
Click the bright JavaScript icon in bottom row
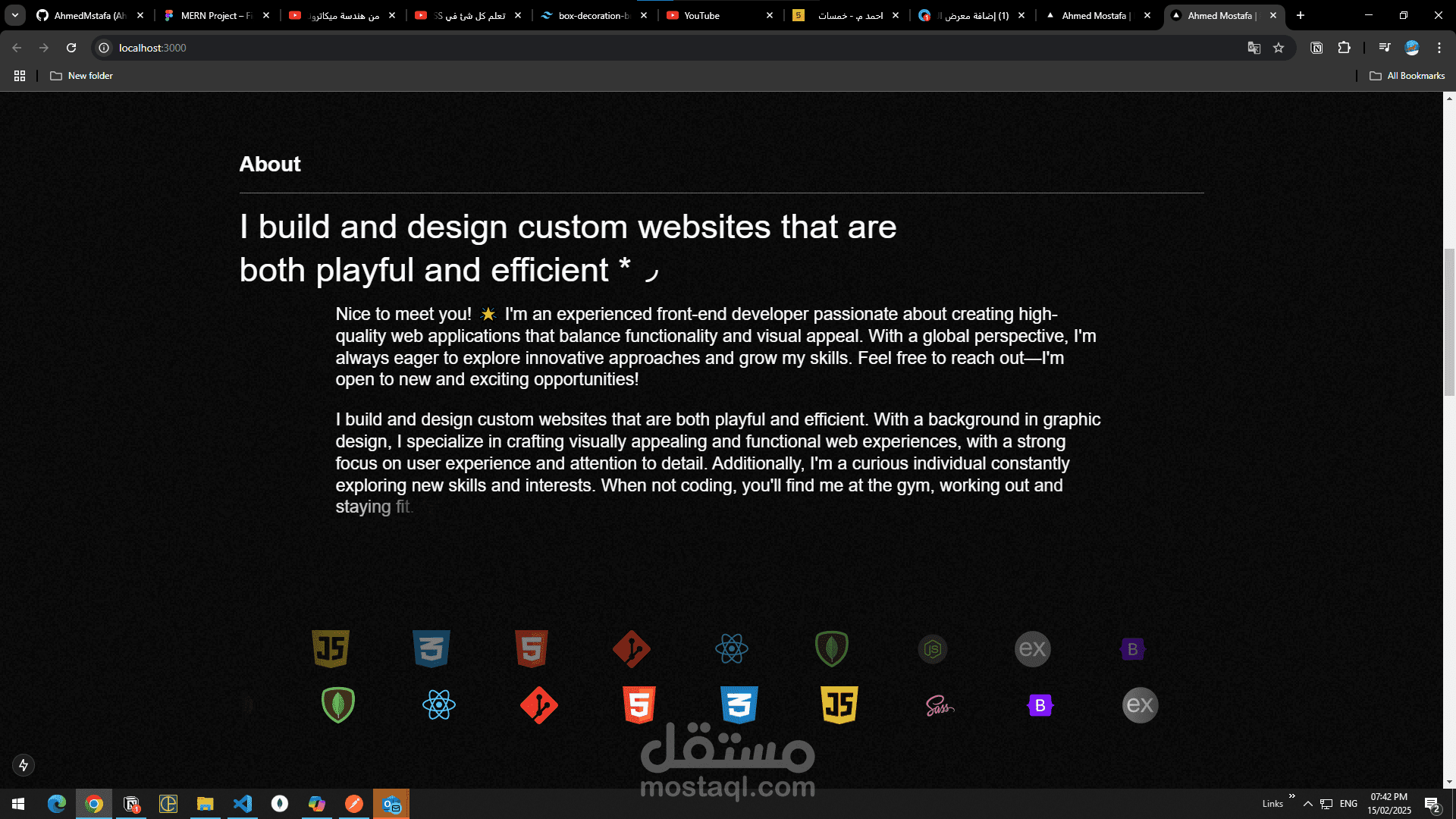839,705
